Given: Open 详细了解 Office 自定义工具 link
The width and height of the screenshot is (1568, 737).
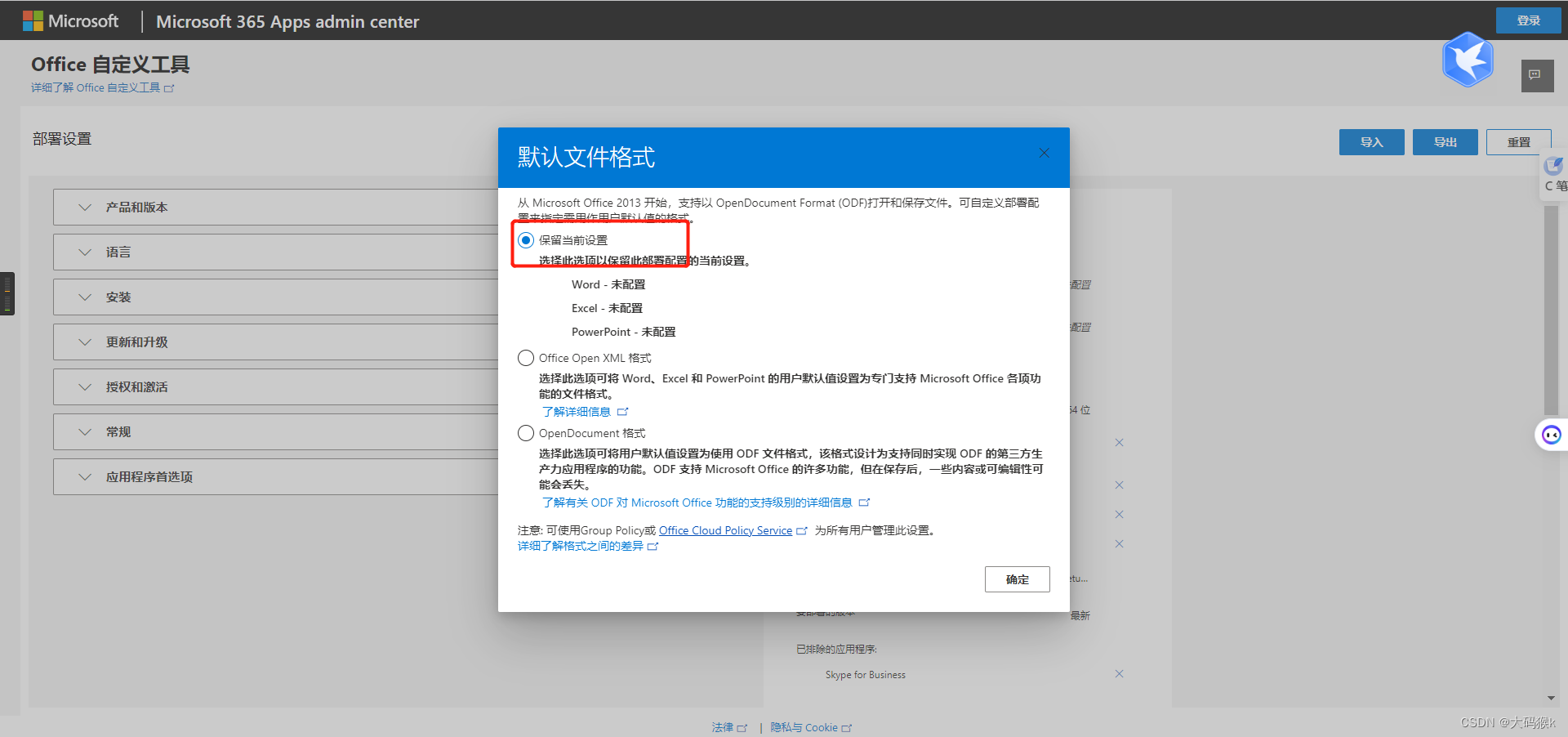Looking at the screenshot, I should (102, 87).
